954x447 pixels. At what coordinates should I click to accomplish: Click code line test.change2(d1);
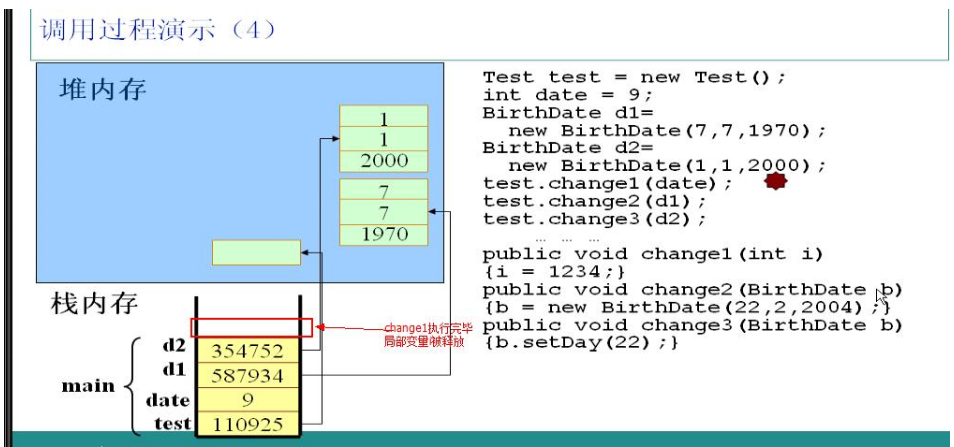pos(596,201)
